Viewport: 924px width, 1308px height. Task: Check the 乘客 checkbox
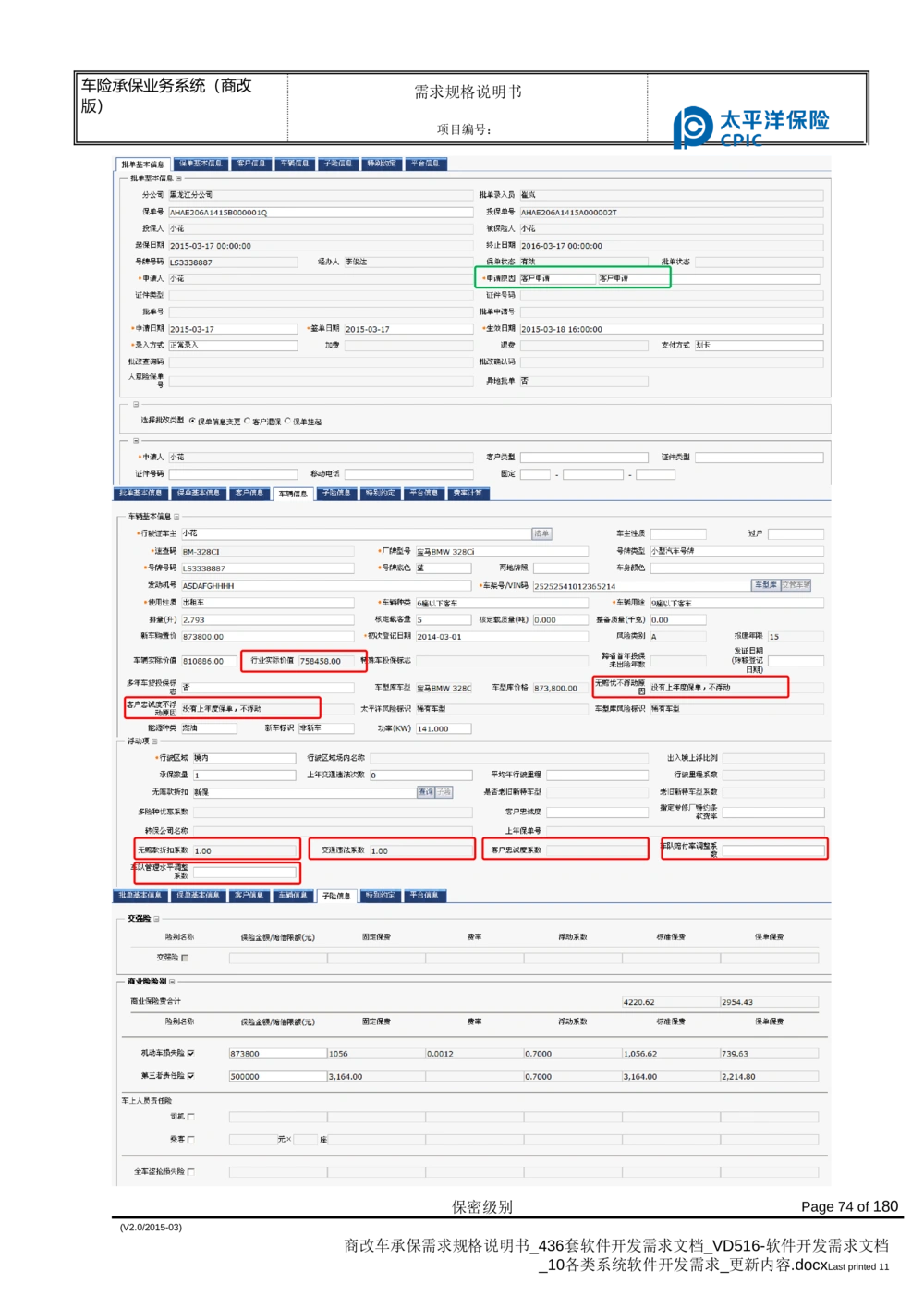pyautogui.click(x=190, y=1140)
